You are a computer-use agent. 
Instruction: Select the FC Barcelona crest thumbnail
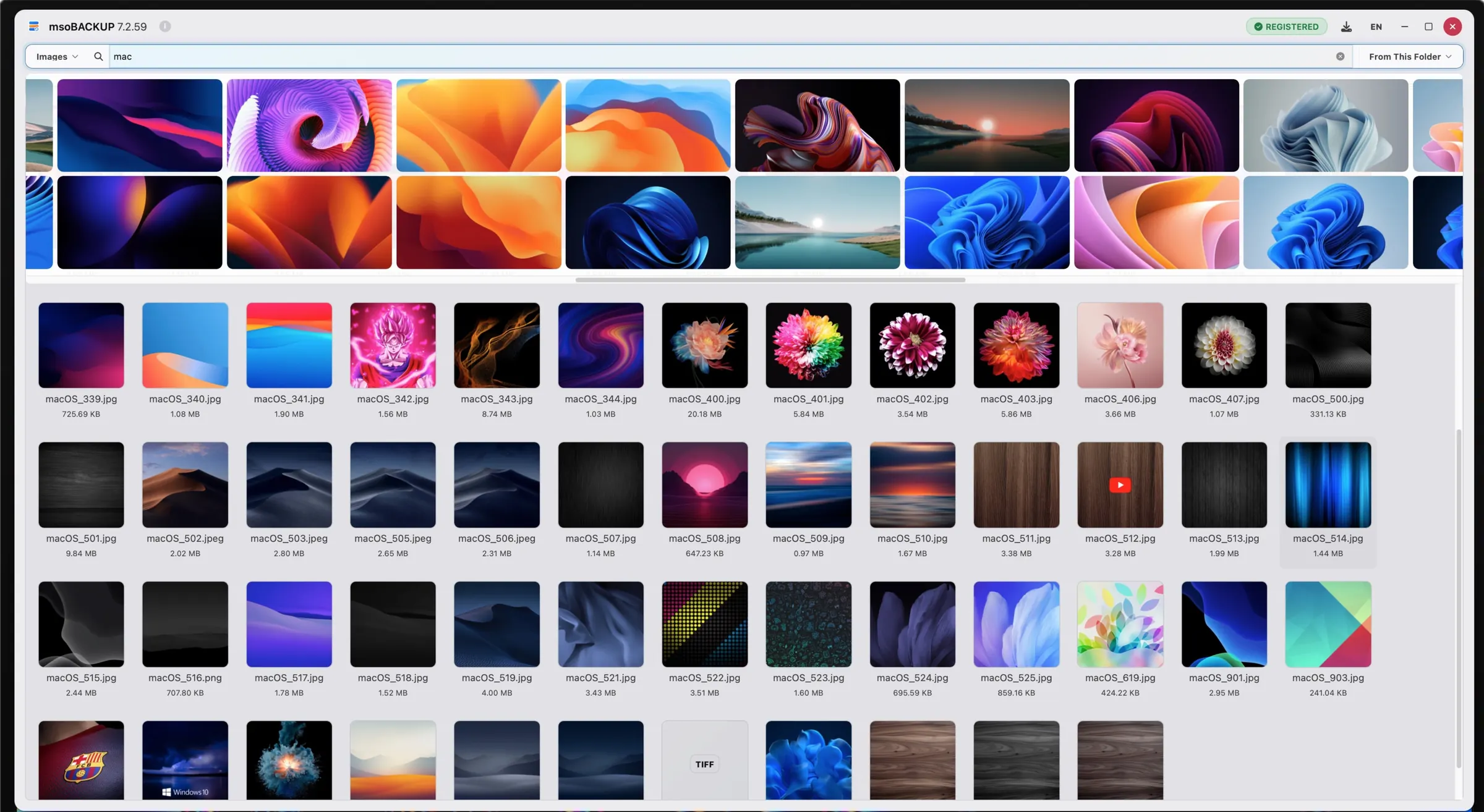(x=81, y=761)
